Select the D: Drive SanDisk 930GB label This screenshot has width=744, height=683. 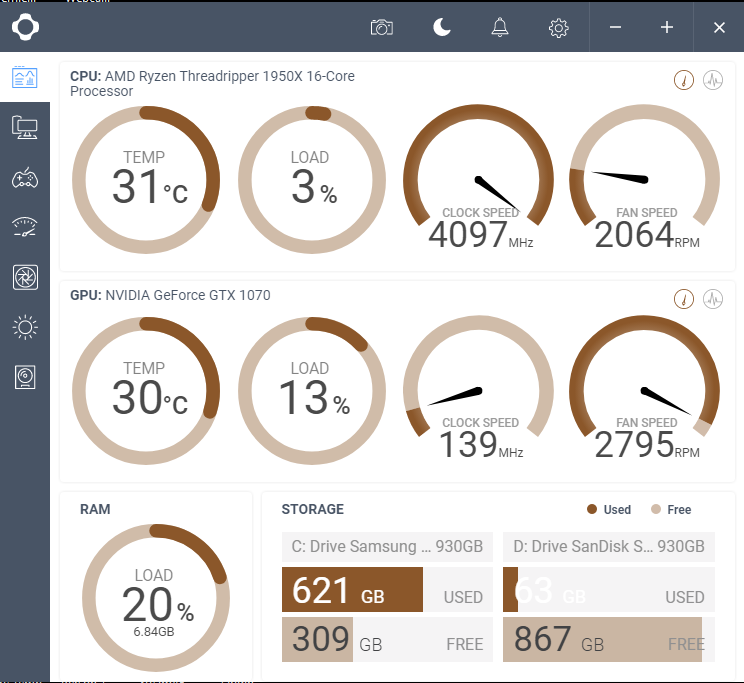(x=609, y=546)
